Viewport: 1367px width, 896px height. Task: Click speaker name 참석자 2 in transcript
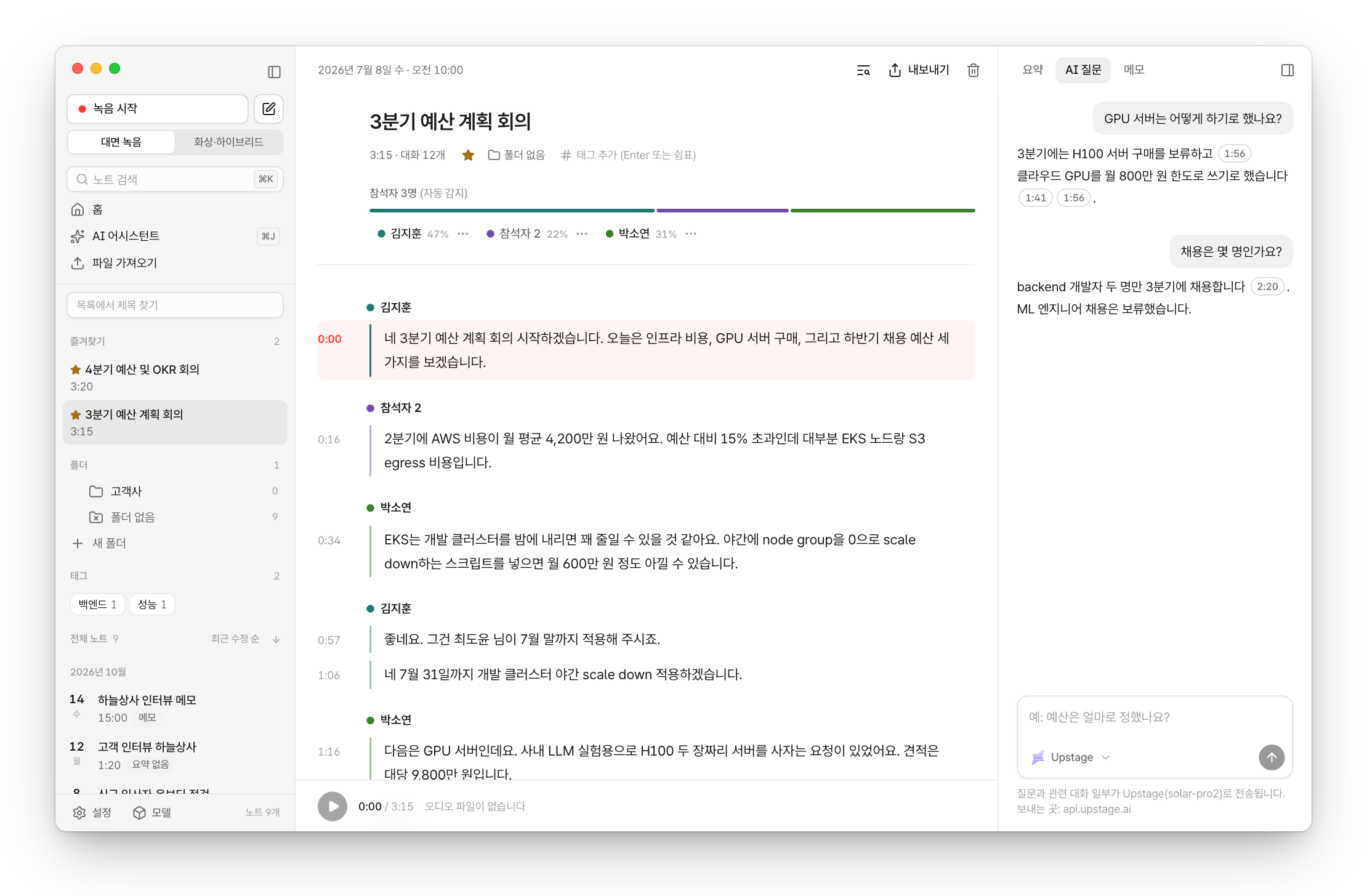coord(401,408)
